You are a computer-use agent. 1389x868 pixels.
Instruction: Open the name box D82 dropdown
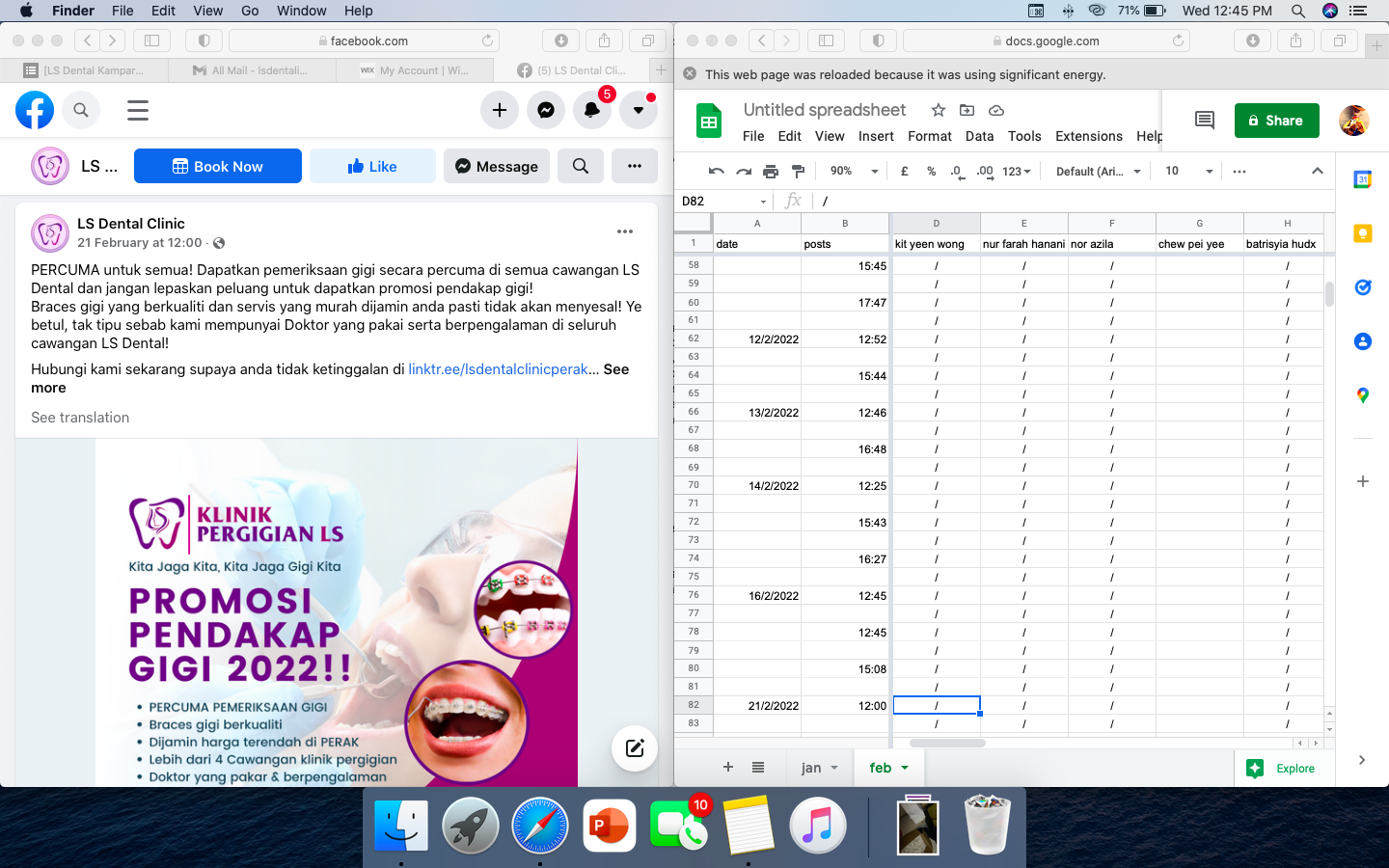[x=763, y=202]
